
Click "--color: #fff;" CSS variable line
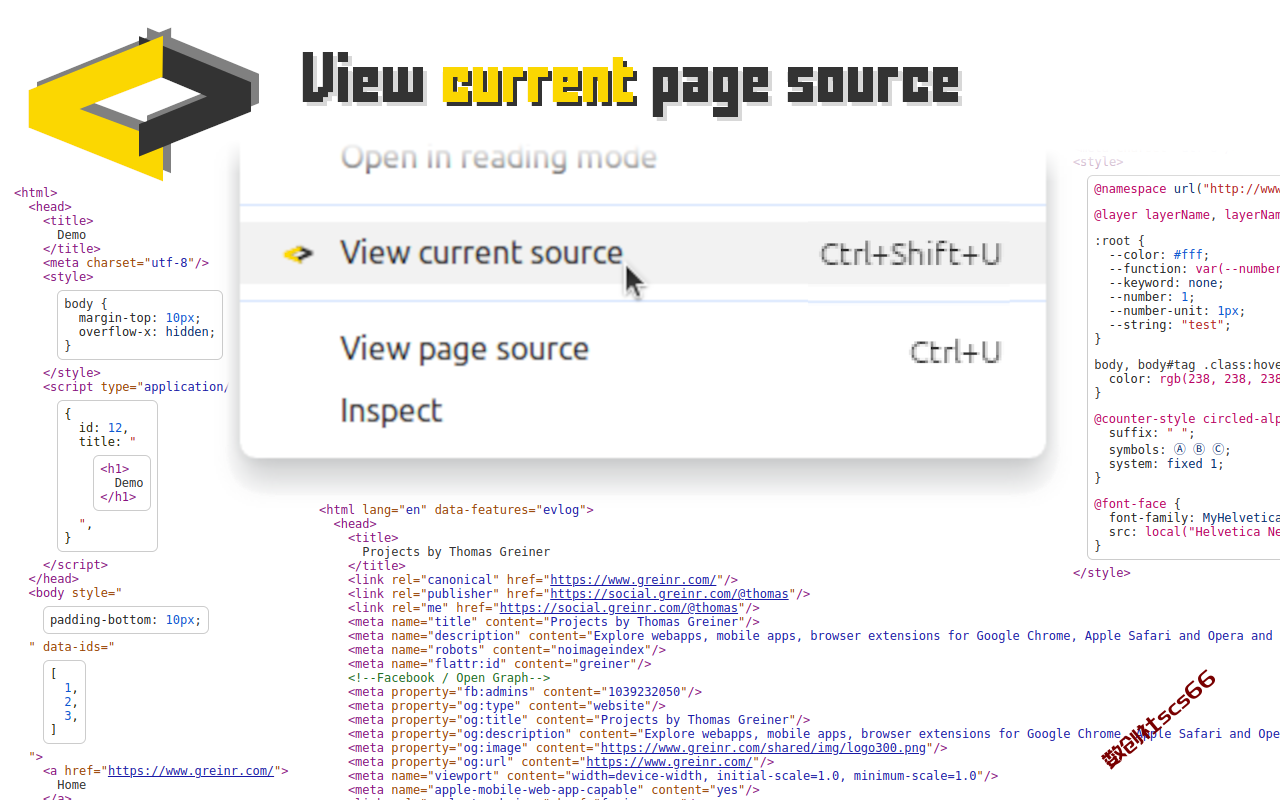(1159, 255)
